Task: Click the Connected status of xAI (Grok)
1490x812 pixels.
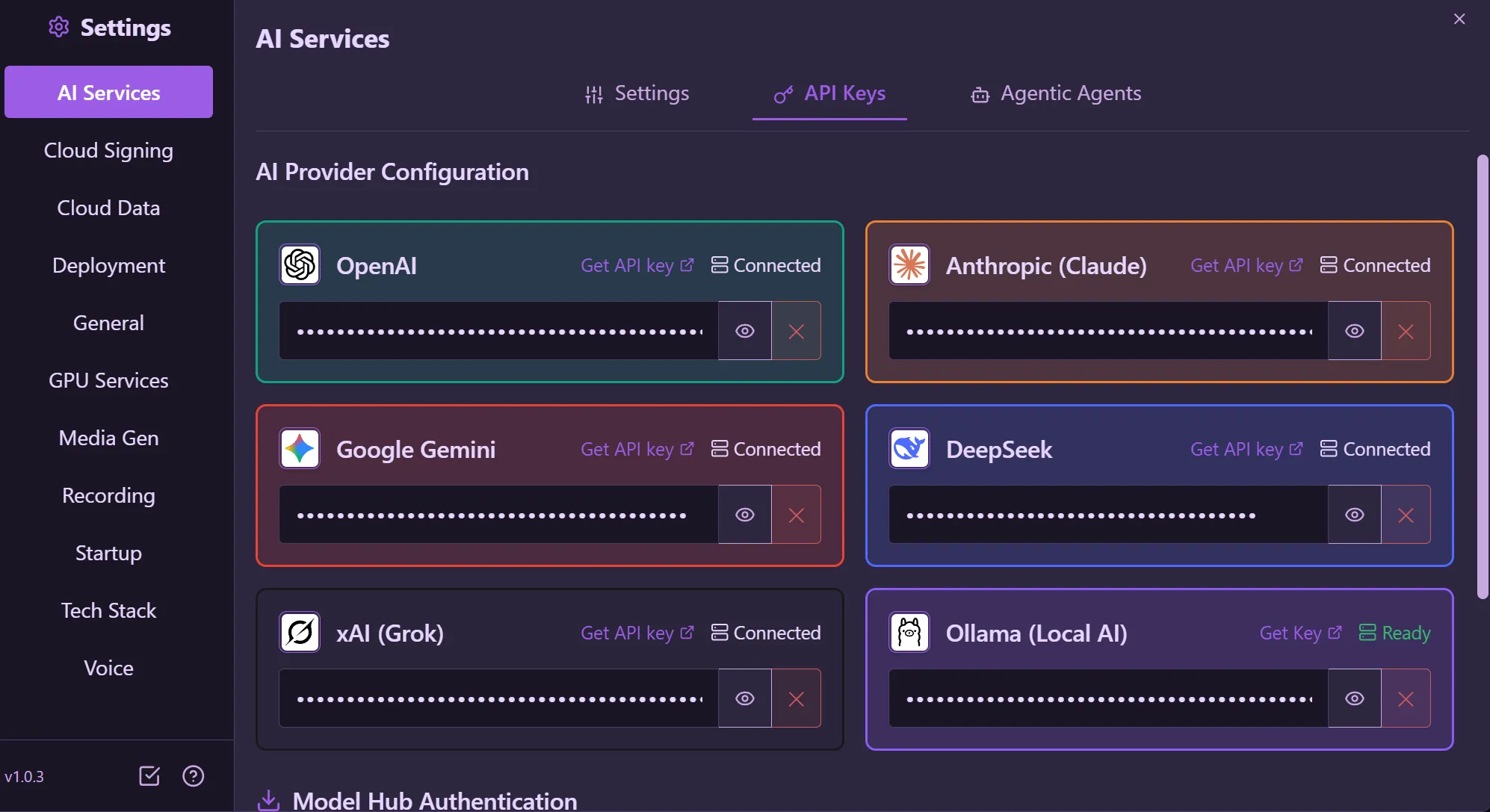Action: click(x=766, y=633)
